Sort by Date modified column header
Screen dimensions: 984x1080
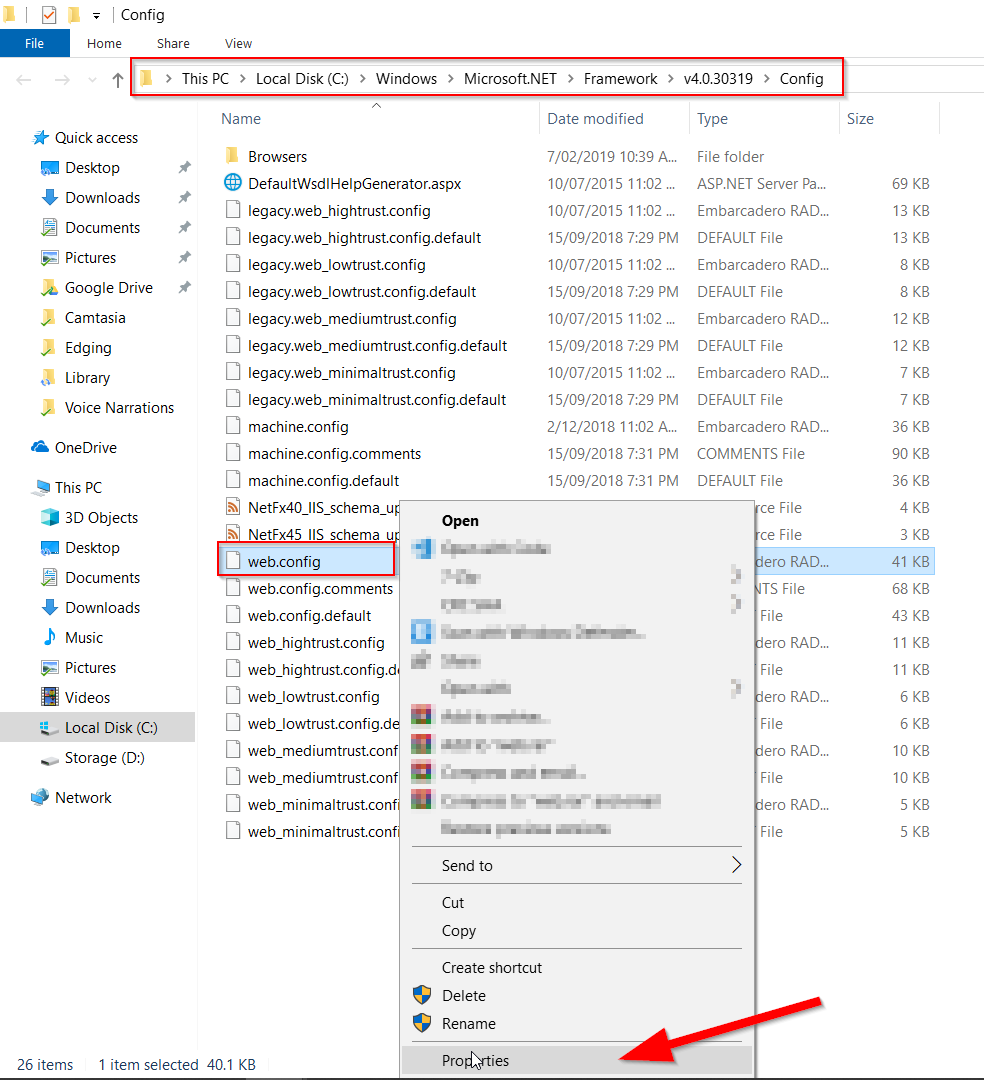[x=596, y=118]
